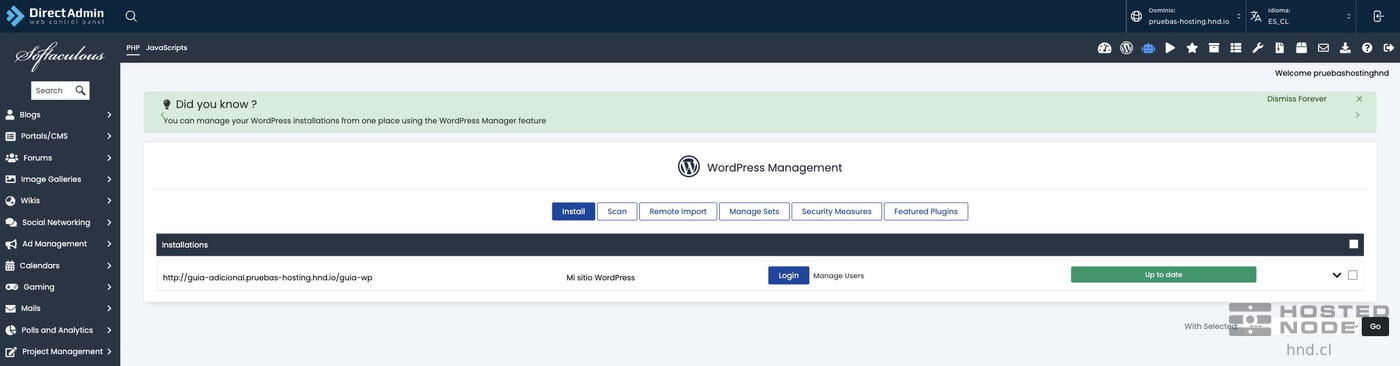Screen dimensions: 1400x366
Task: Open the task list icon in the toolbar
Action: pos(1236,48)
